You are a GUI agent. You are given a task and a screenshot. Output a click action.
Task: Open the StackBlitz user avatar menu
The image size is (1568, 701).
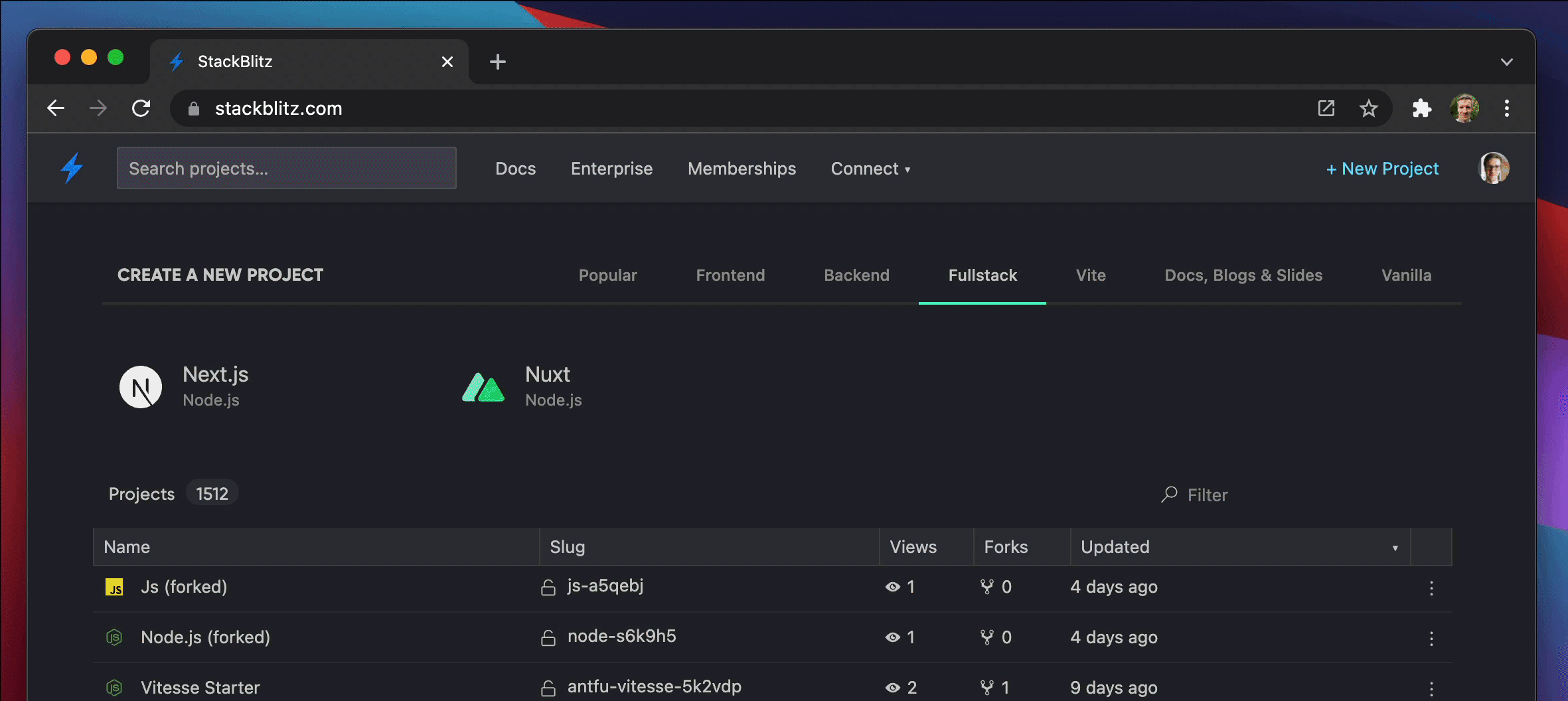point(1494,168)
